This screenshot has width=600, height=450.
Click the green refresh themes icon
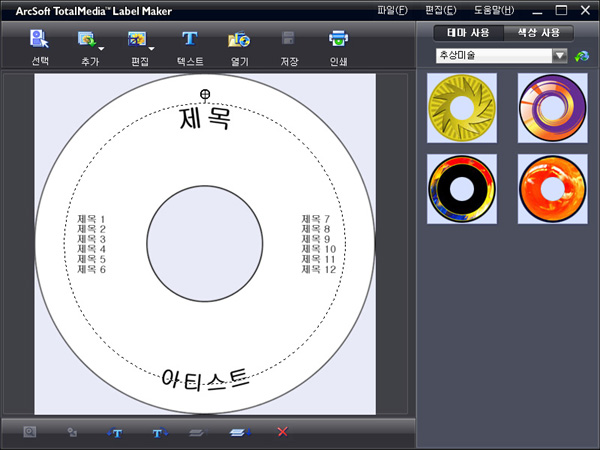coord(582,56)
